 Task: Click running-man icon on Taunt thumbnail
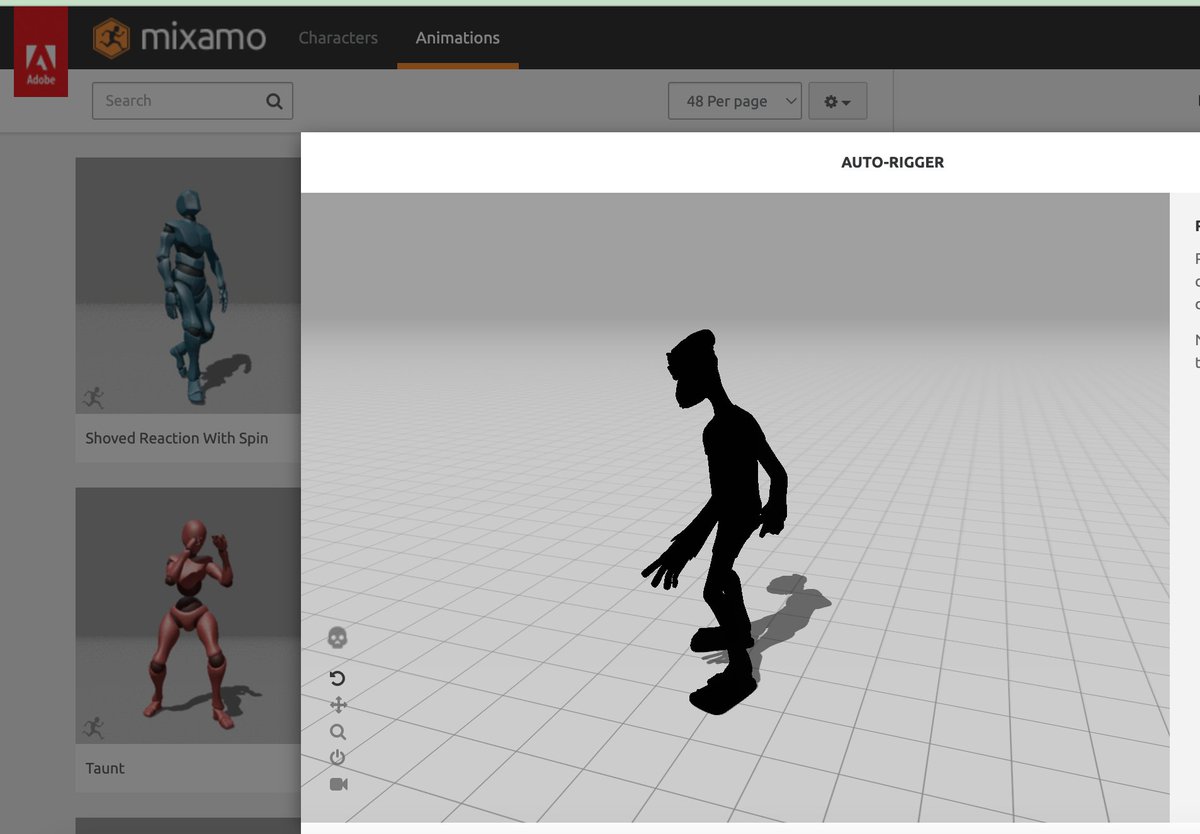pyautogui.click(x=94, y=728)
